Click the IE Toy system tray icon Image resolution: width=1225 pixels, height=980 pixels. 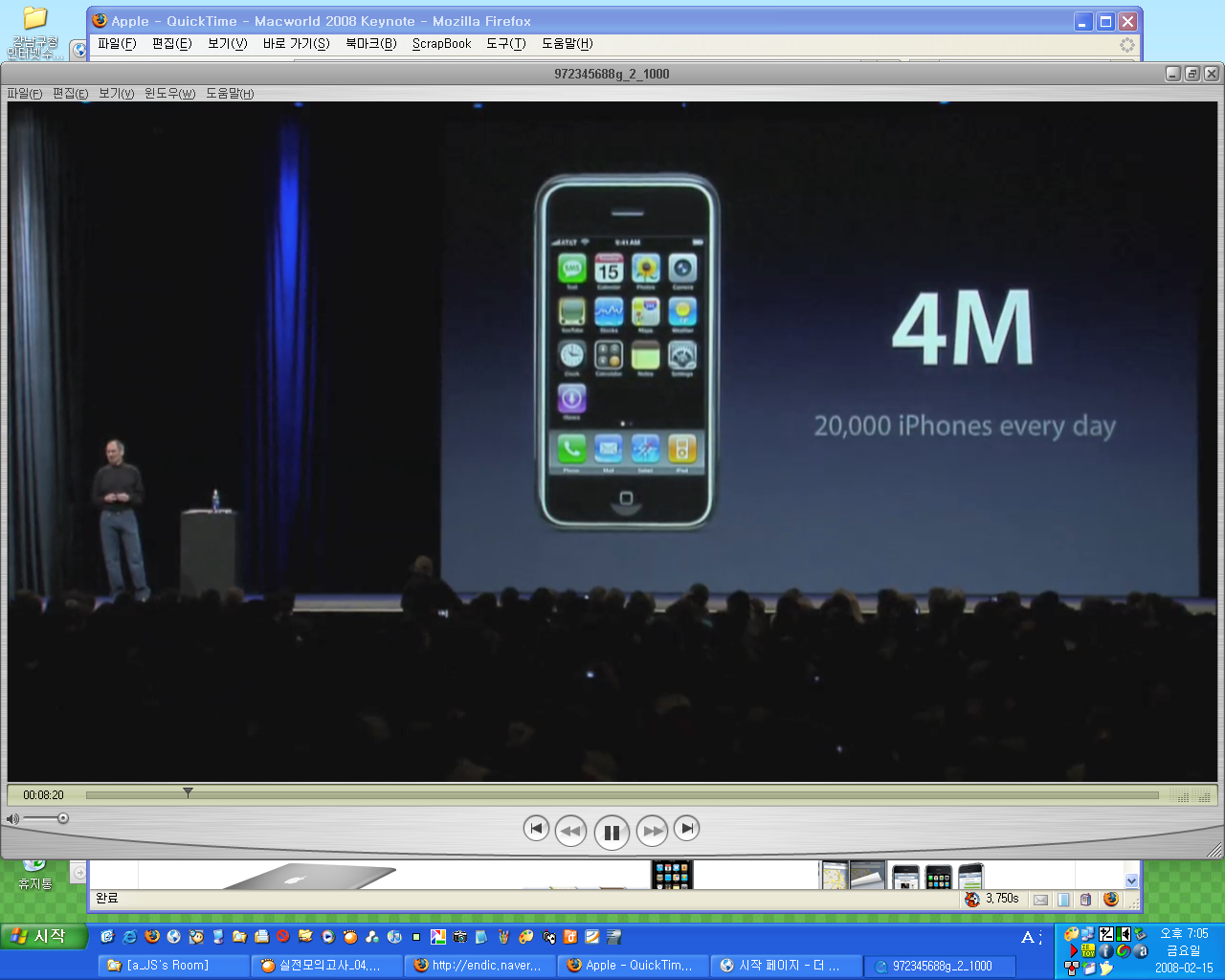pos(1088,951)
